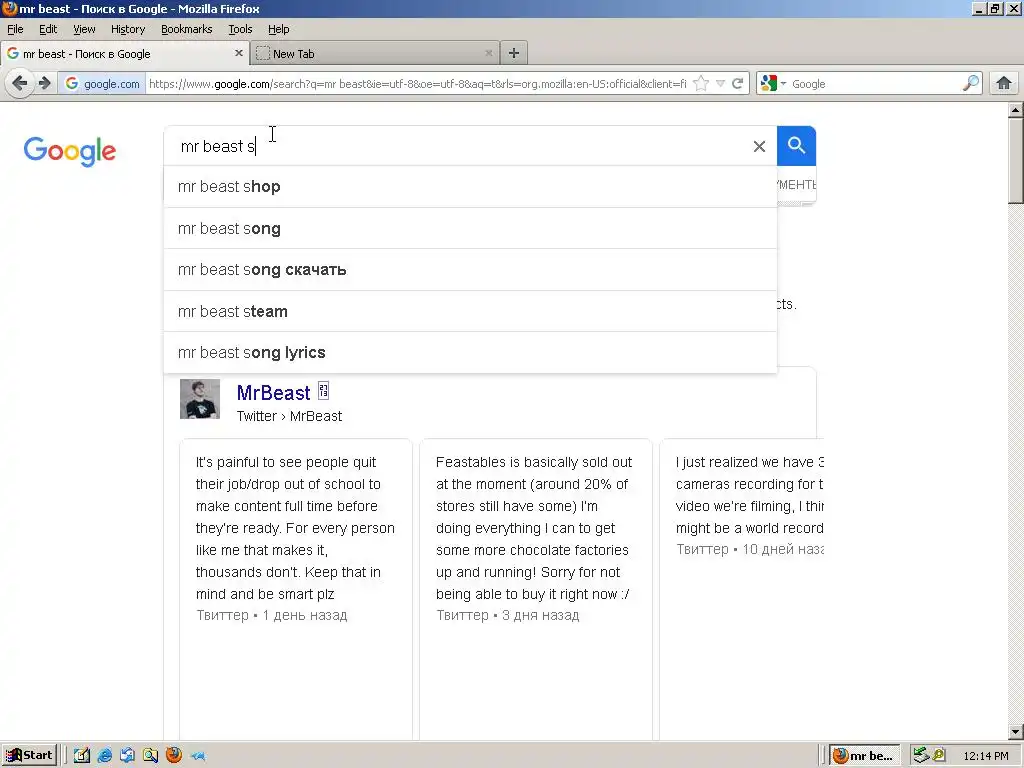Open the Windows Start menu
1024x768 pixels.
pyautogui.click(x=30, y=756)
